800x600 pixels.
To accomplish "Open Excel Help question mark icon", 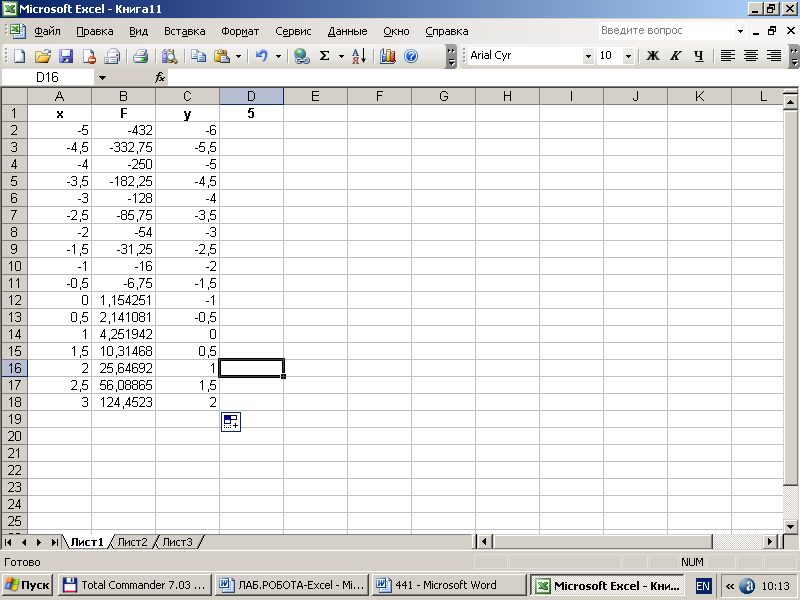I will 411,56.
